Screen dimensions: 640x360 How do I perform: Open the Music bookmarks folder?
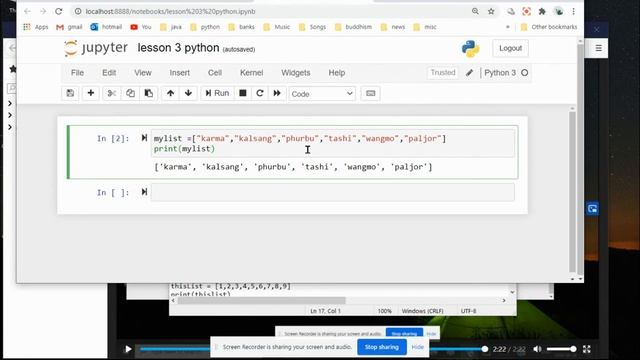coord(277,27)
